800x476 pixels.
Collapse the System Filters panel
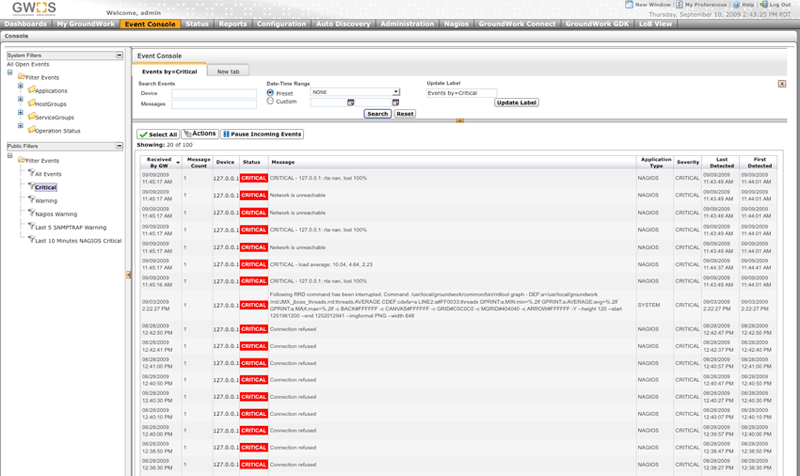[x=119, y=55]
